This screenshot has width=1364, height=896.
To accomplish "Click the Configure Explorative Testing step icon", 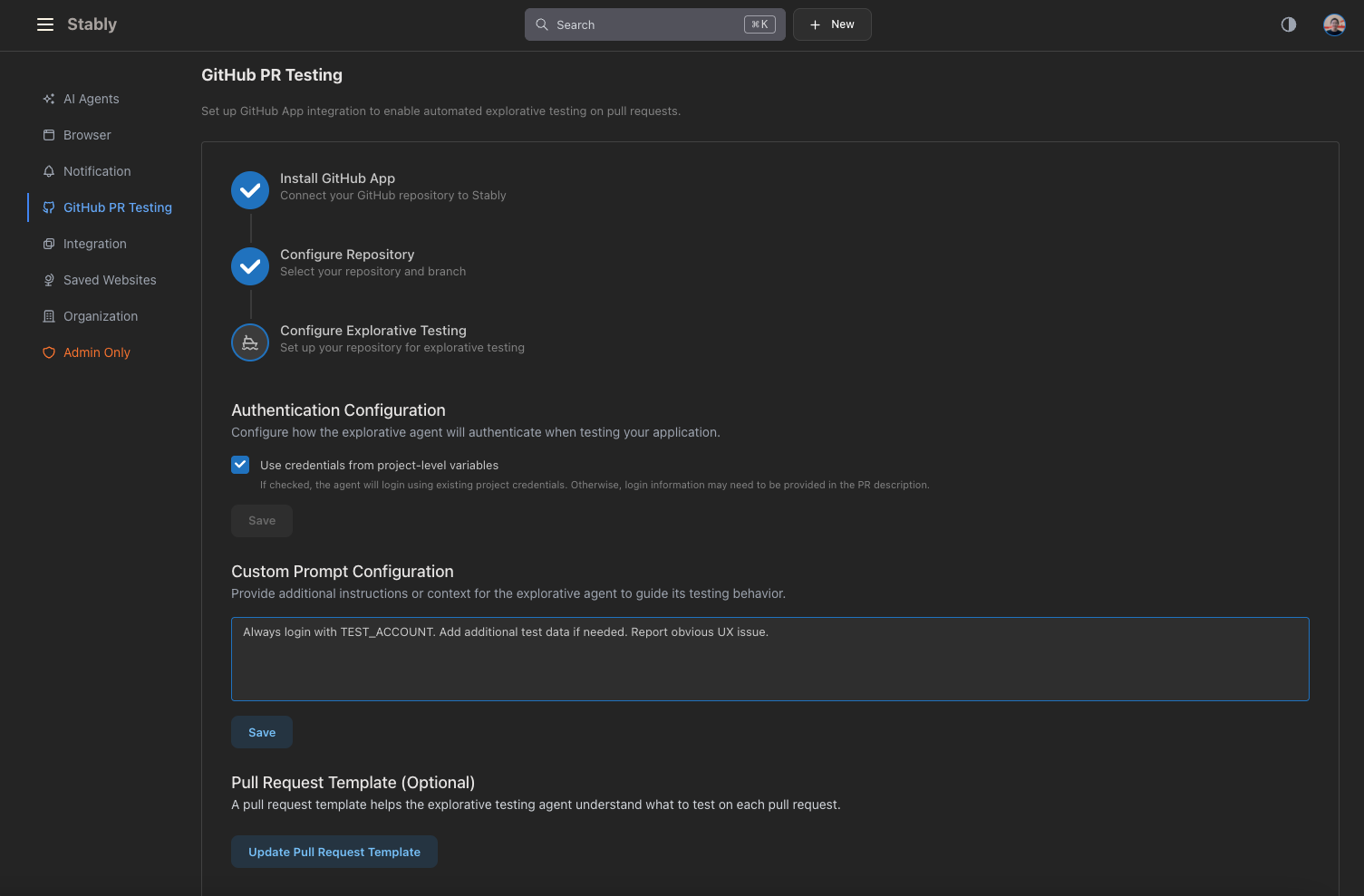I will pos(250,342).
